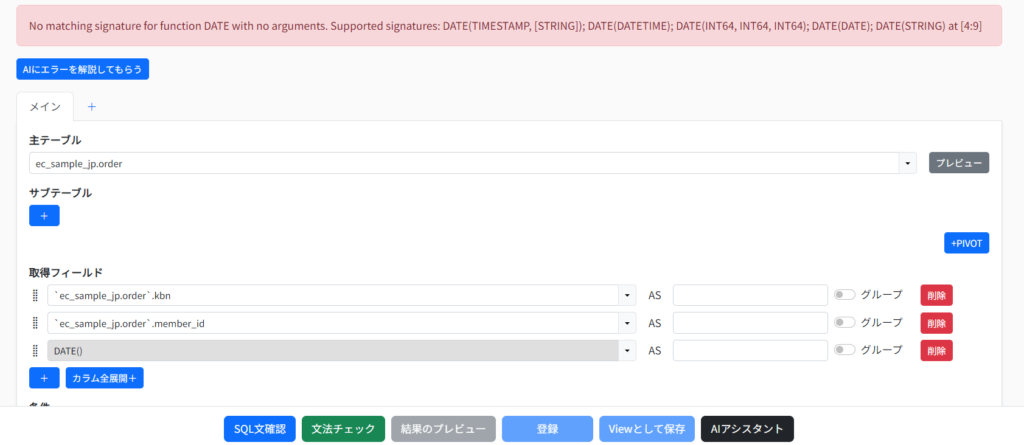
Task: Click AS alias input for member_id field
Action: click(750, 323)
